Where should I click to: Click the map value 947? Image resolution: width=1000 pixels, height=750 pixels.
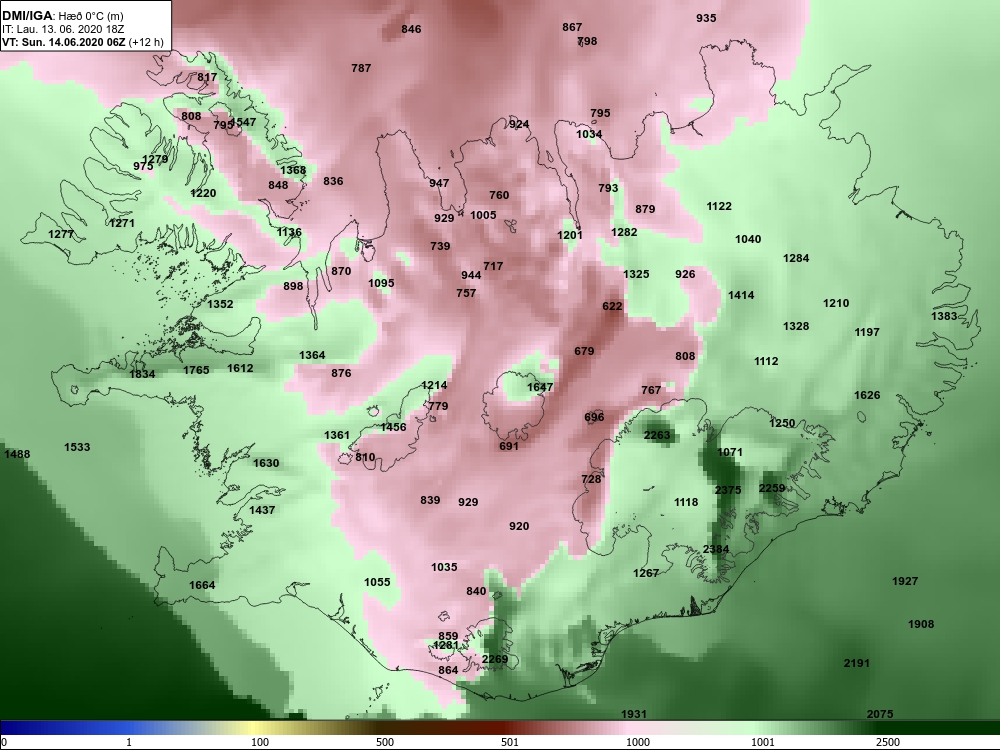439,183
